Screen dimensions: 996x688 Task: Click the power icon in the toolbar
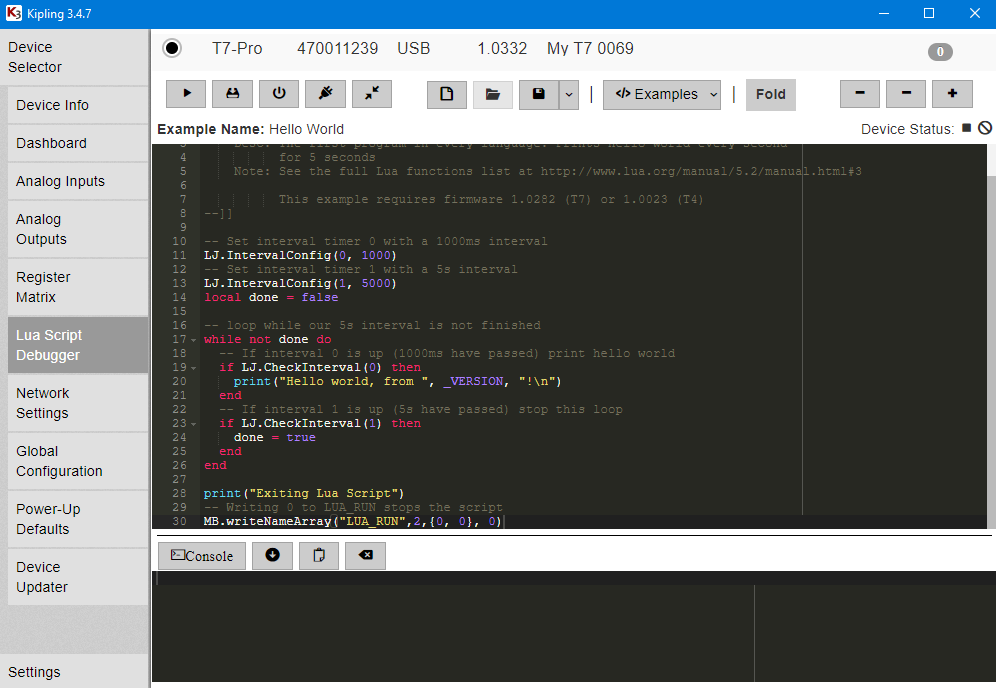278,93
